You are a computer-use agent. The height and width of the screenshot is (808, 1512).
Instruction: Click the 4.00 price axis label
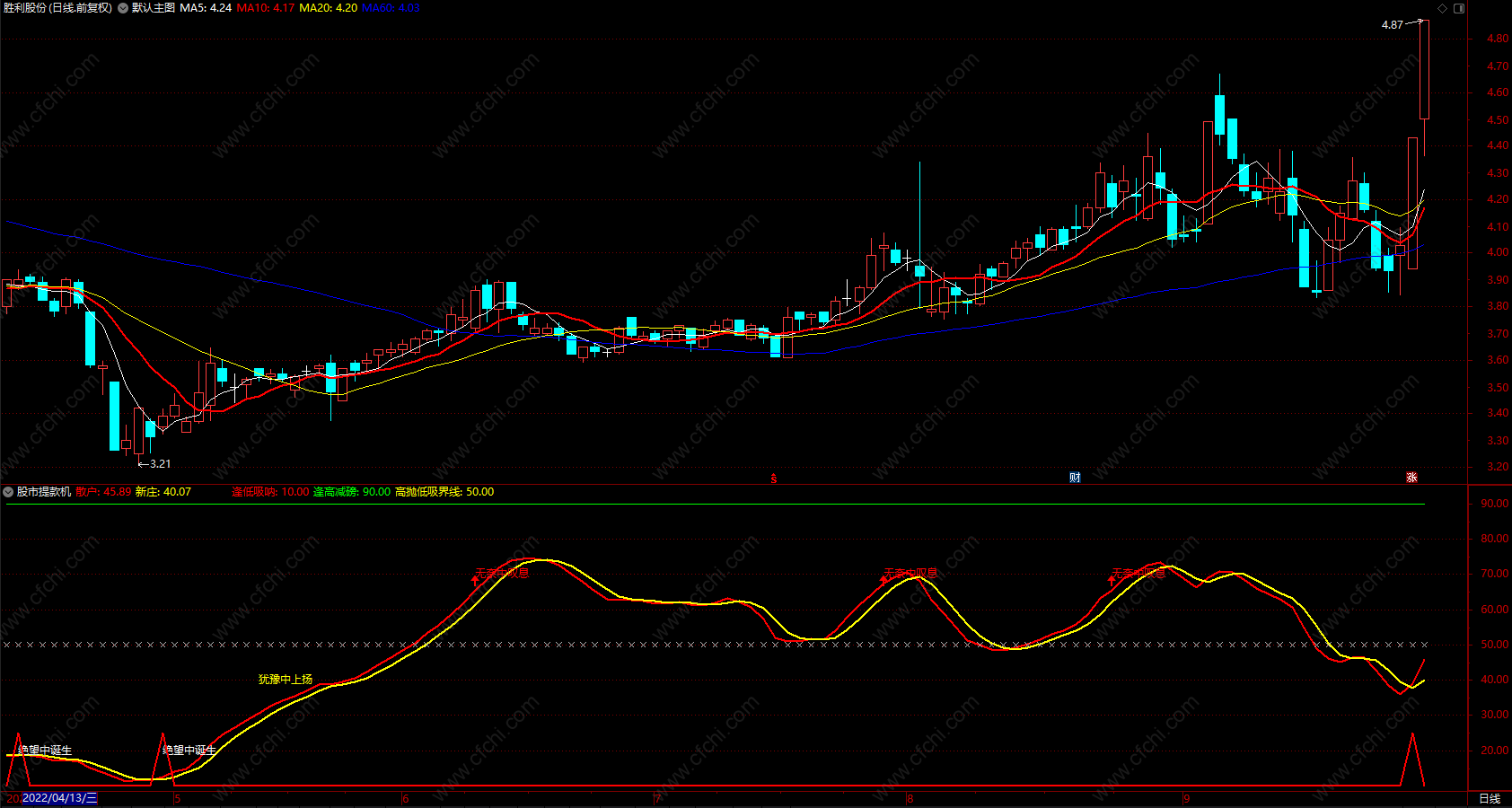click(1498, 253)
